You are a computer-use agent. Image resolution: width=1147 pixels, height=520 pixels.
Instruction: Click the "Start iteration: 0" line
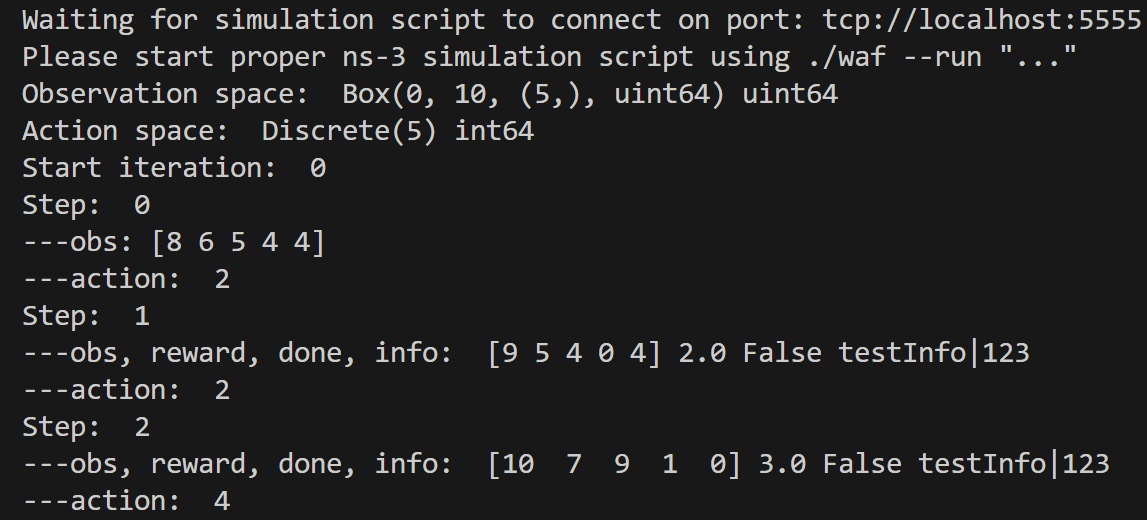[x=173, y=168]
